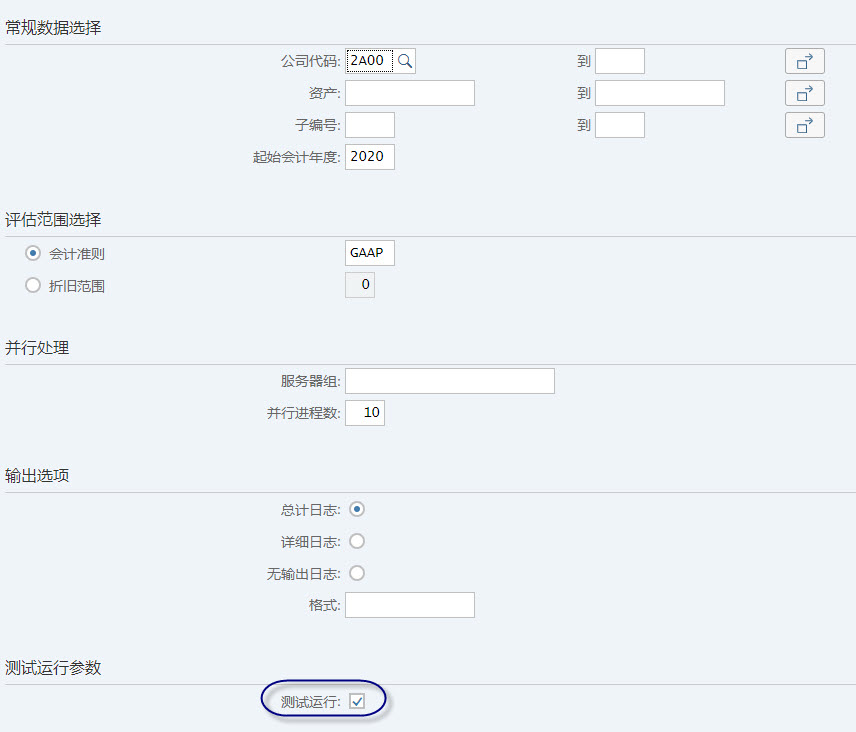
Task: Select the 并行进程数 field showing 10
Action: pyautogui.click(x=364, y=412)
